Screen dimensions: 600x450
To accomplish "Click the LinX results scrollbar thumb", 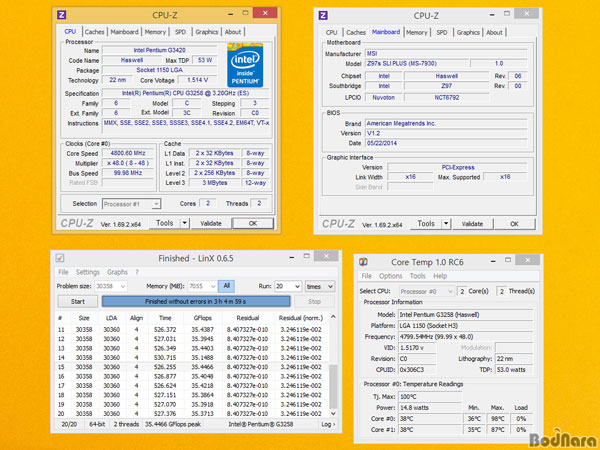I will click(333, 386).
